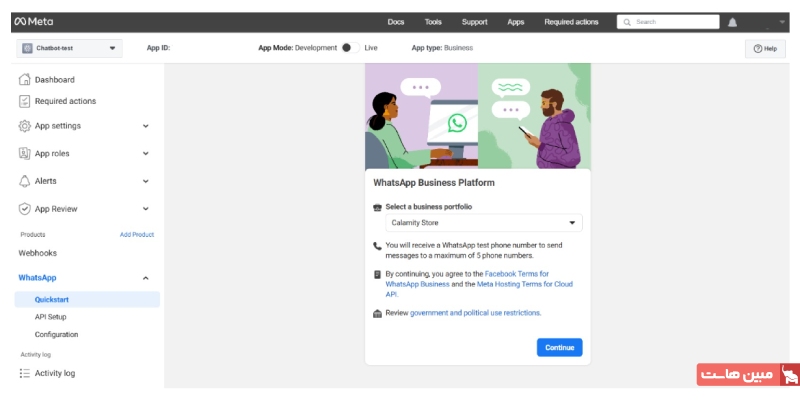Open the Docs menu in top bar
Screen dimensions: 800x400
396,21
